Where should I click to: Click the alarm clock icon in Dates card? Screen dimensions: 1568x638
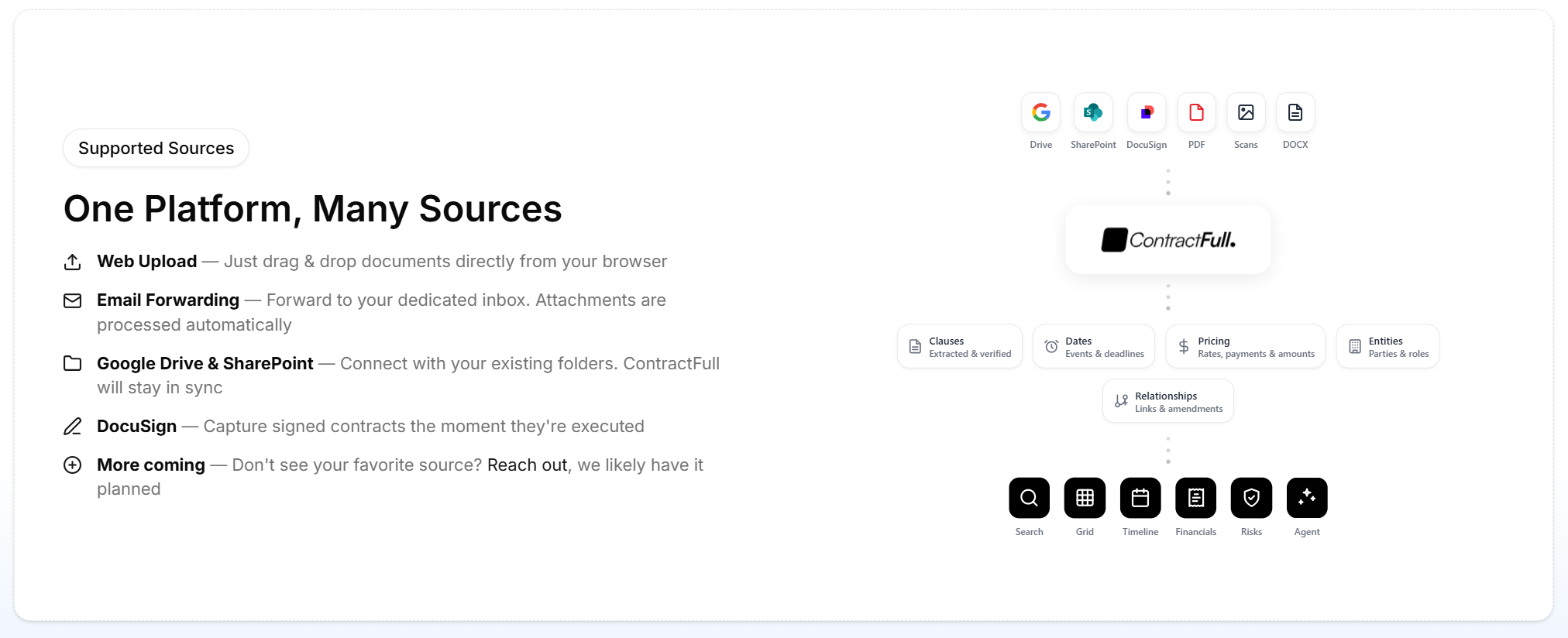pyautogui.click(x=1051, y=347)
